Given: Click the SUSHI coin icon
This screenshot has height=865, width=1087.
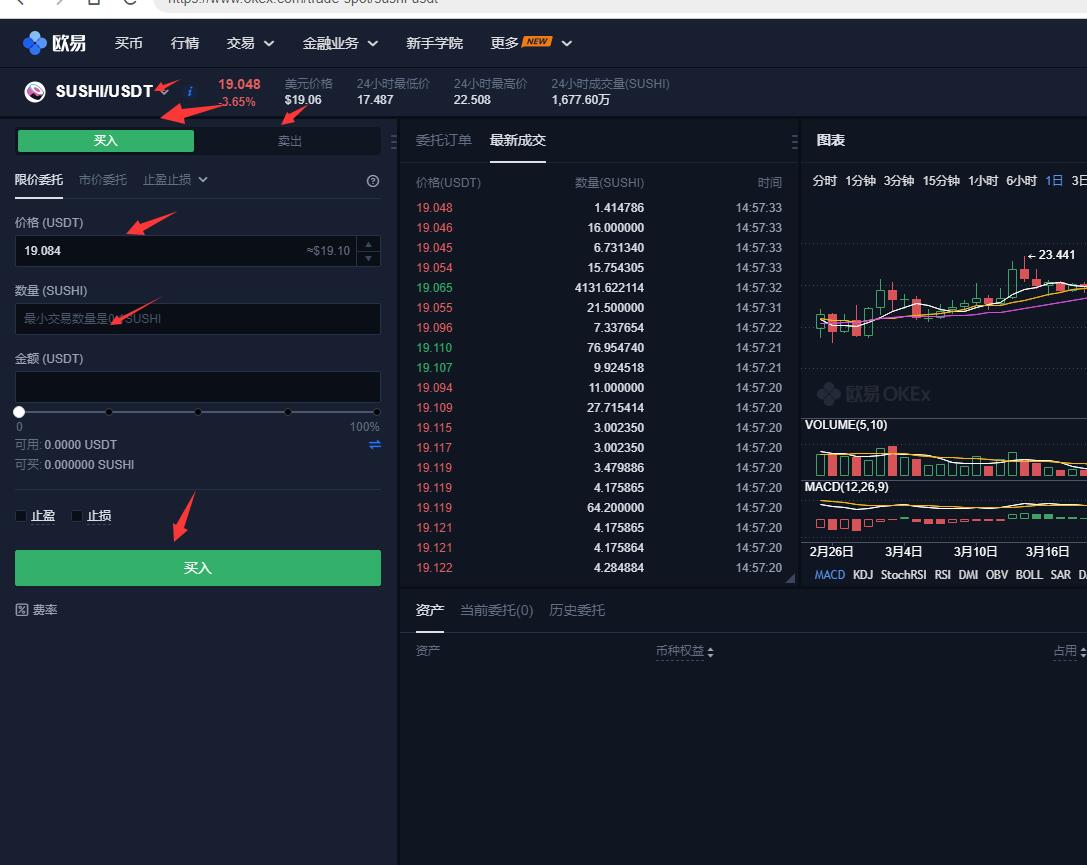Looking at the screenshot, I should click(x=35, y=91).
